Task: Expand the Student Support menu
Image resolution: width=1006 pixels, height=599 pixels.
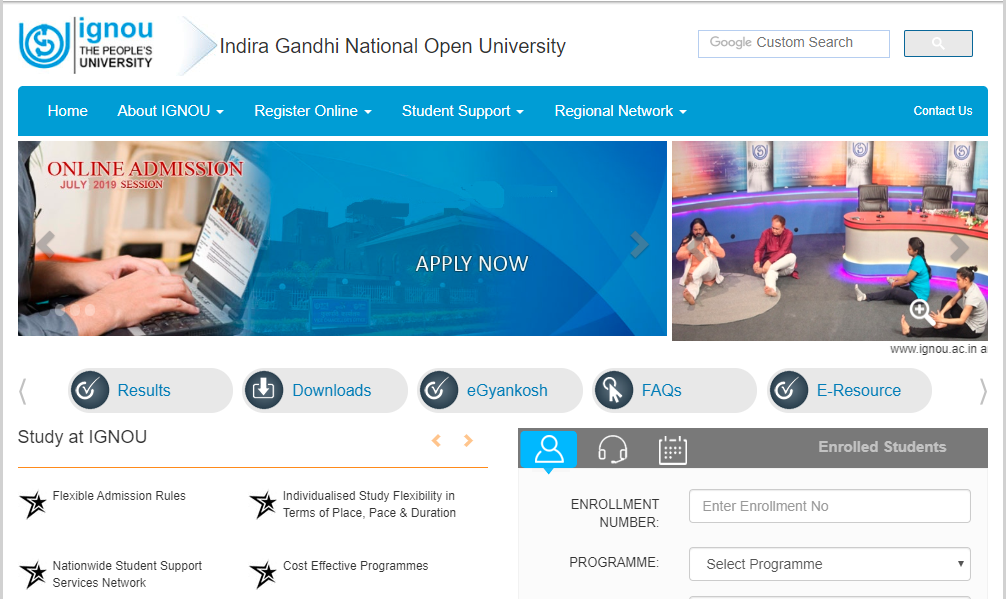Action: [x=462, y=111]
